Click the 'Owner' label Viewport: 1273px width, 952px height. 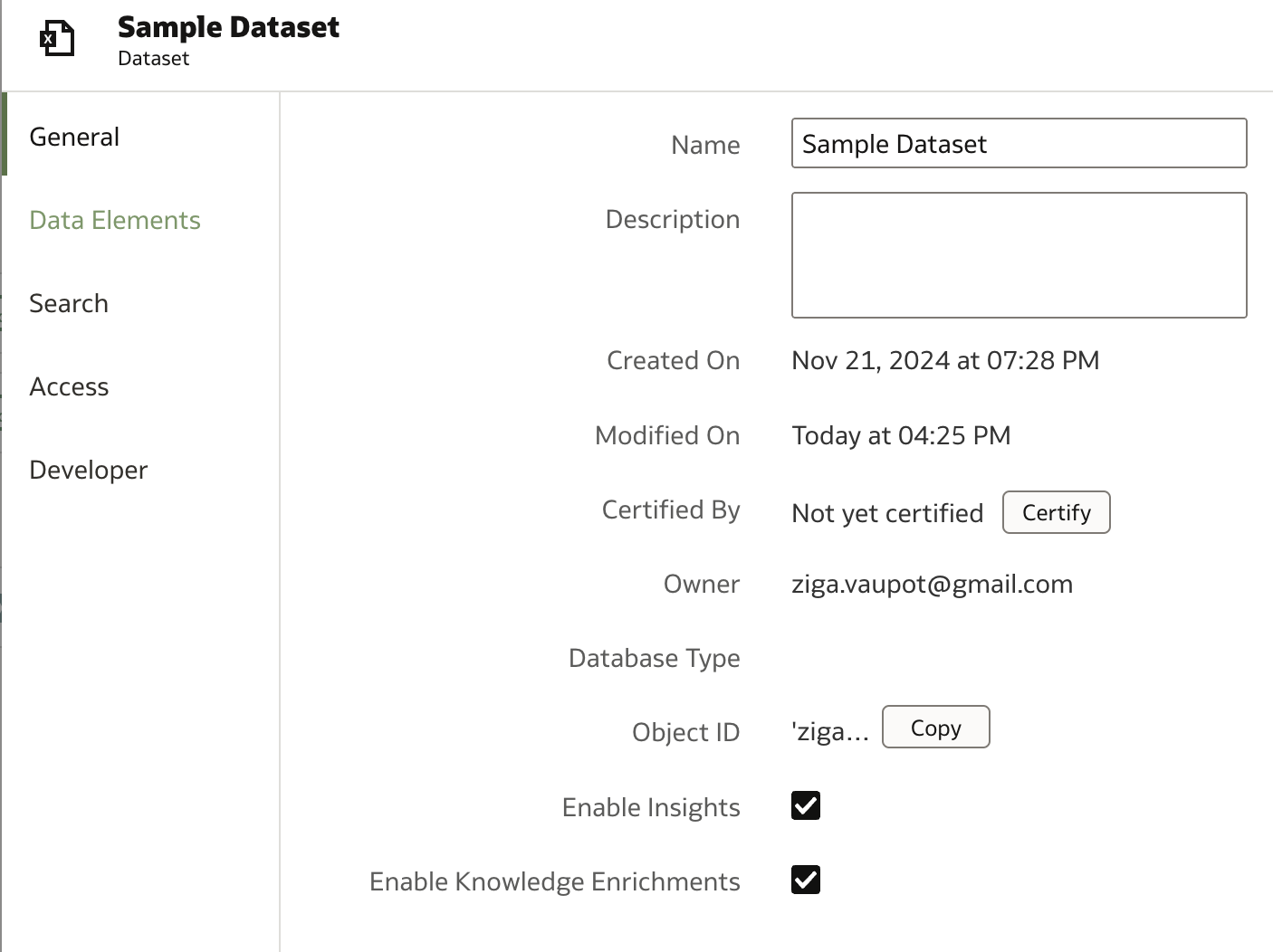pos(702,585)
